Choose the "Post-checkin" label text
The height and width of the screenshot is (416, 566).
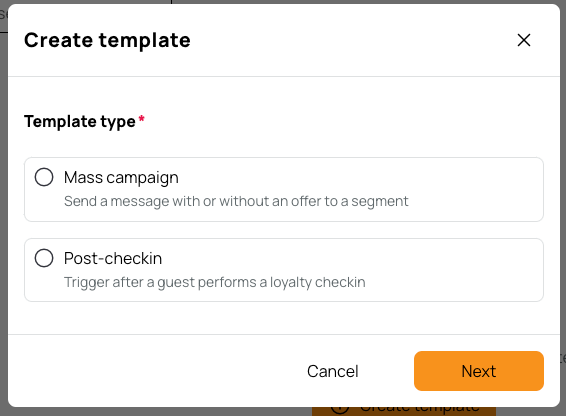[x=113, y=259]
